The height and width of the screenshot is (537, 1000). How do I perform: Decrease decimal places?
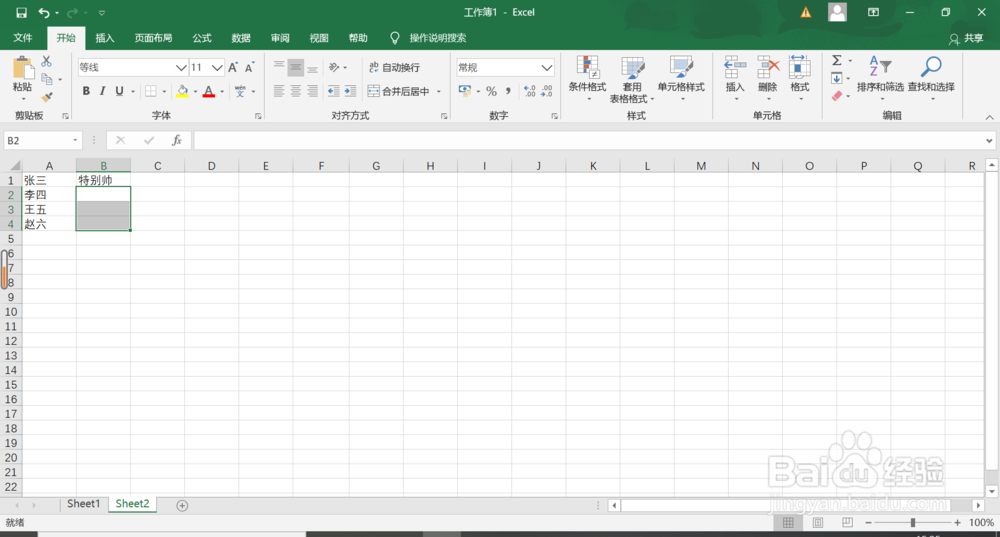(x=547, y=91)
